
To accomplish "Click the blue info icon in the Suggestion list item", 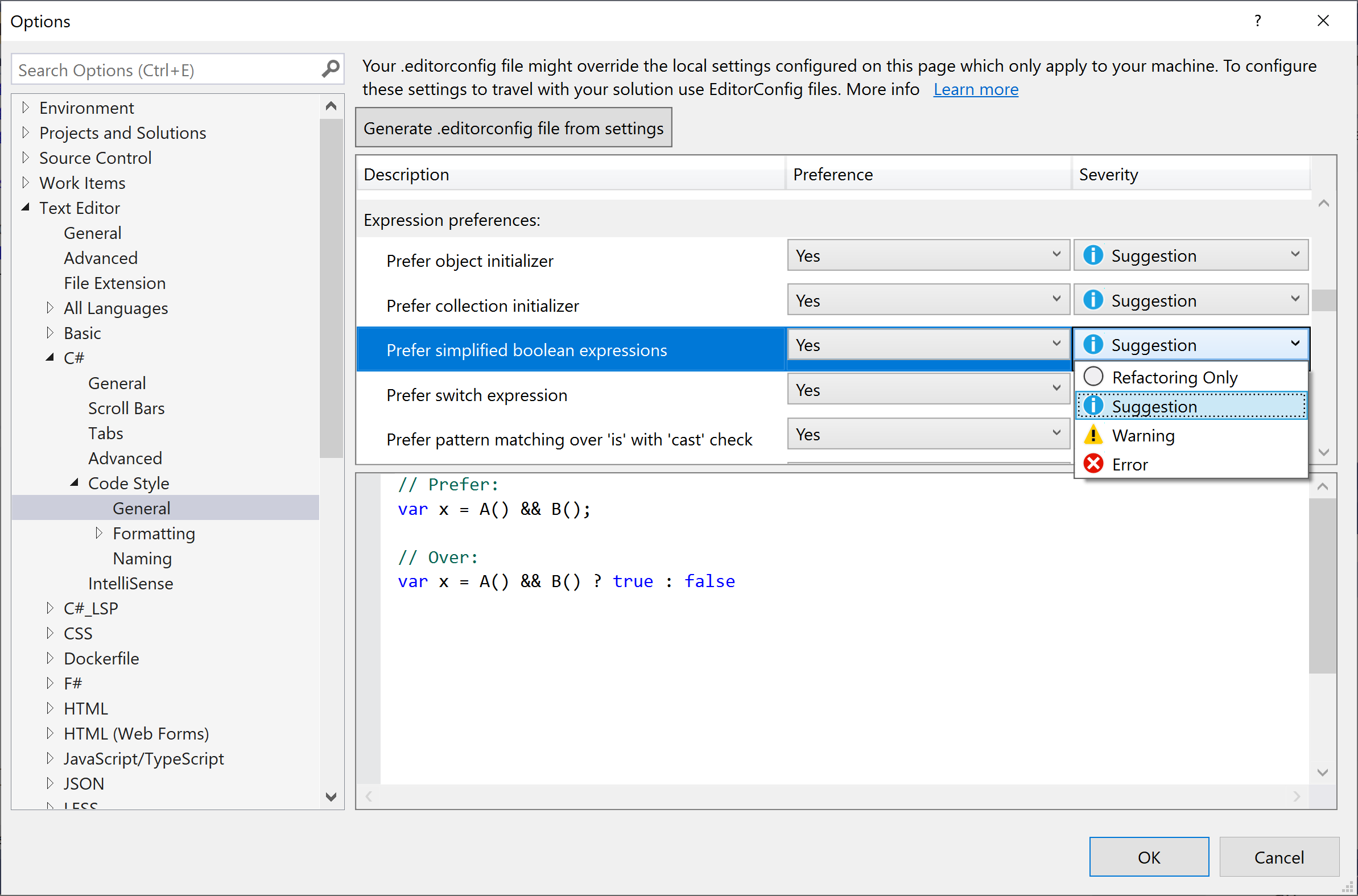I will click(1093, 406).
